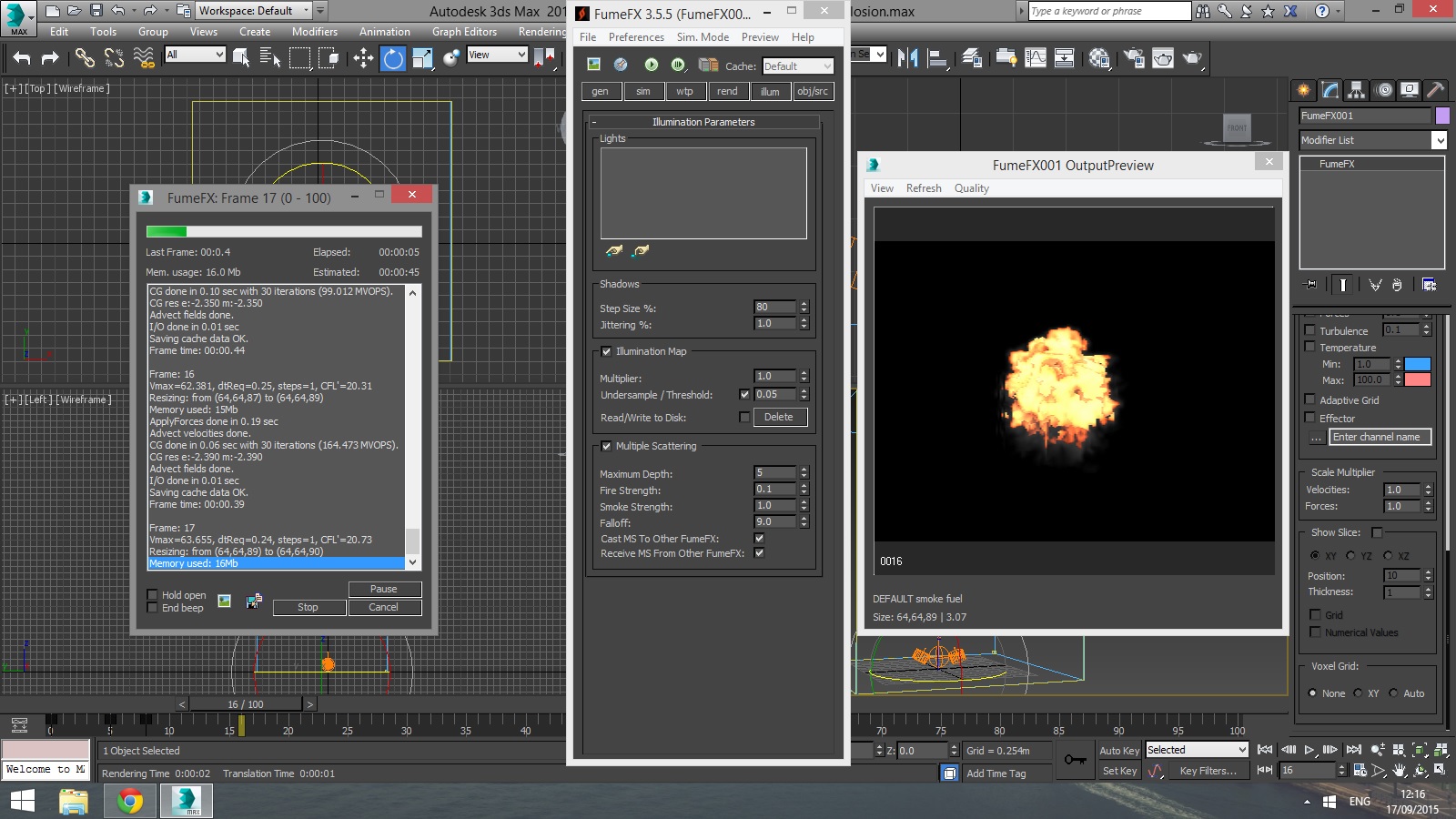1456x819 pixels.
Task: Click the Render Setup teapot icon
Action: tap(1134, 58)
